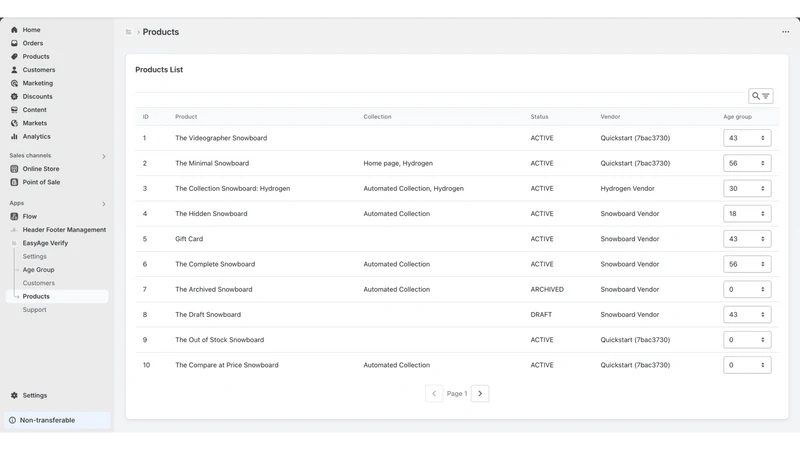Open age group dropdown for The Compare at Price Snowboard
This screenshot has height=450, width=800.
(x=747, y=365)
